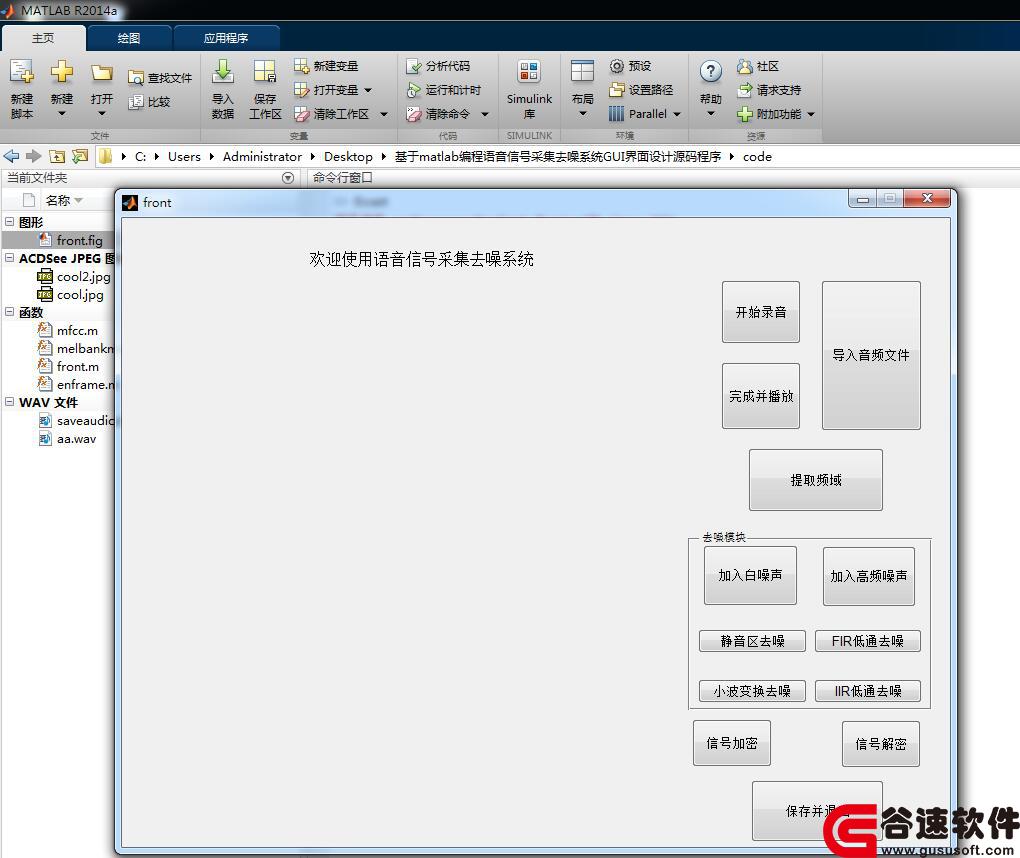Click Desktop in the folder path

(x=348, y=157)
